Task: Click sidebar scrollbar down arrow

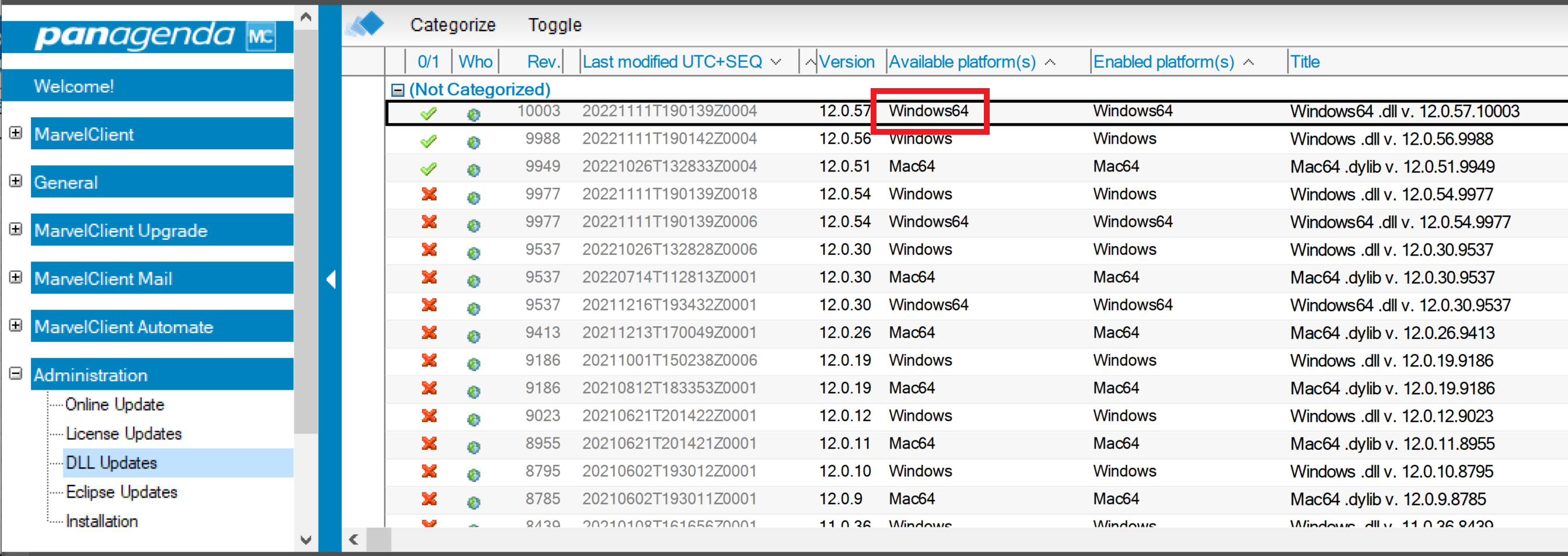Action: [306, 540]
